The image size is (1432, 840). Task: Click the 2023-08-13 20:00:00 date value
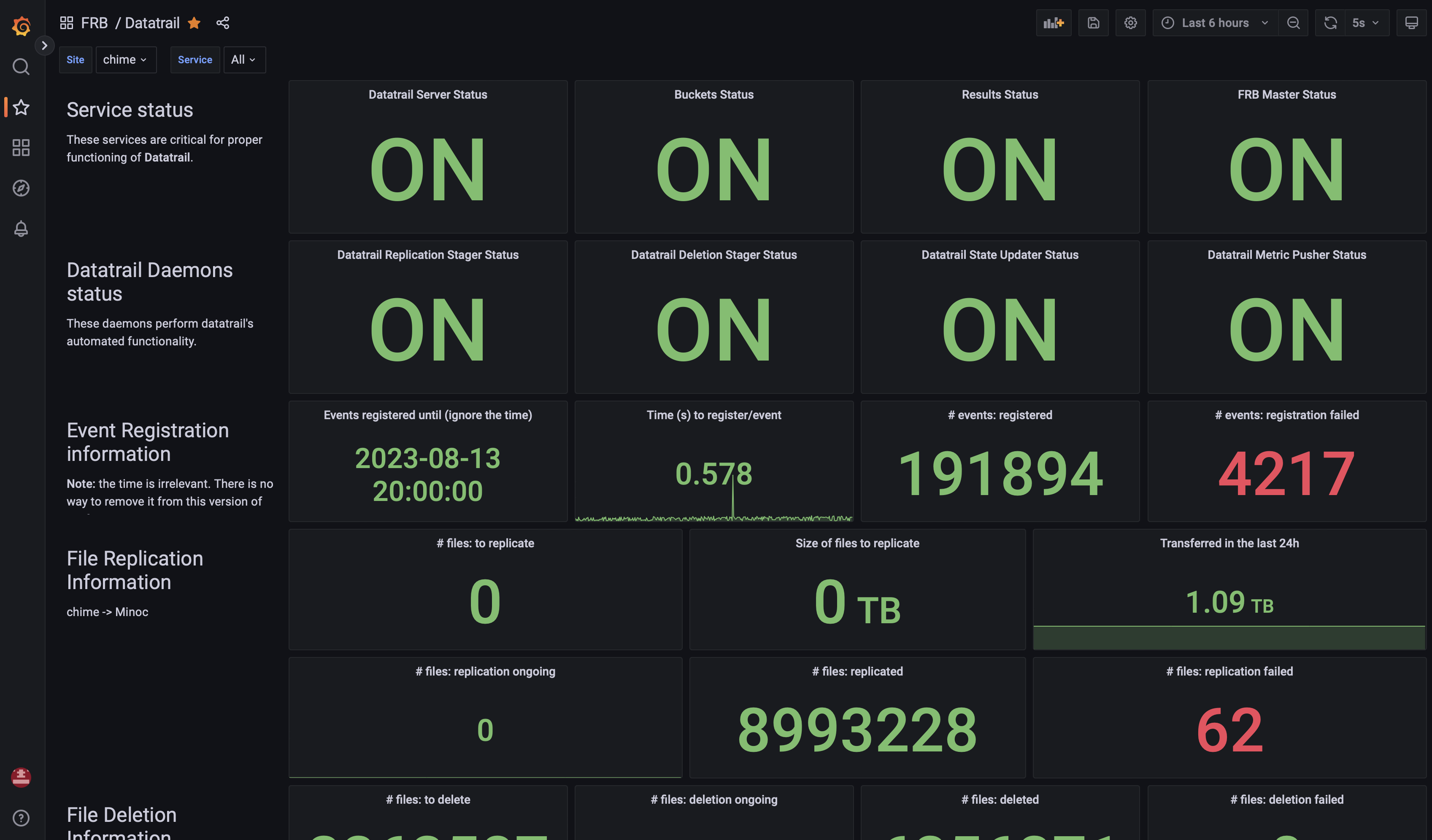[x=428, y=475]
